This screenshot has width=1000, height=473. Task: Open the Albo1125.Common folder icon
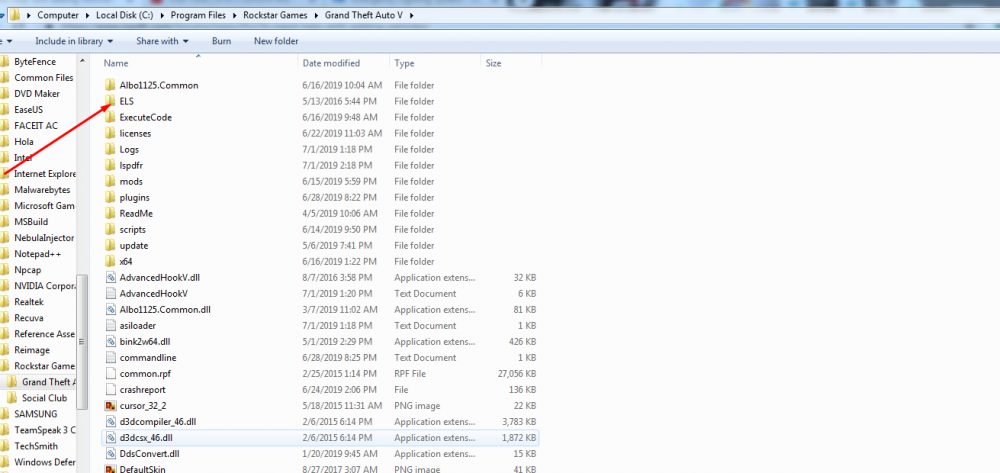point(110,85)
